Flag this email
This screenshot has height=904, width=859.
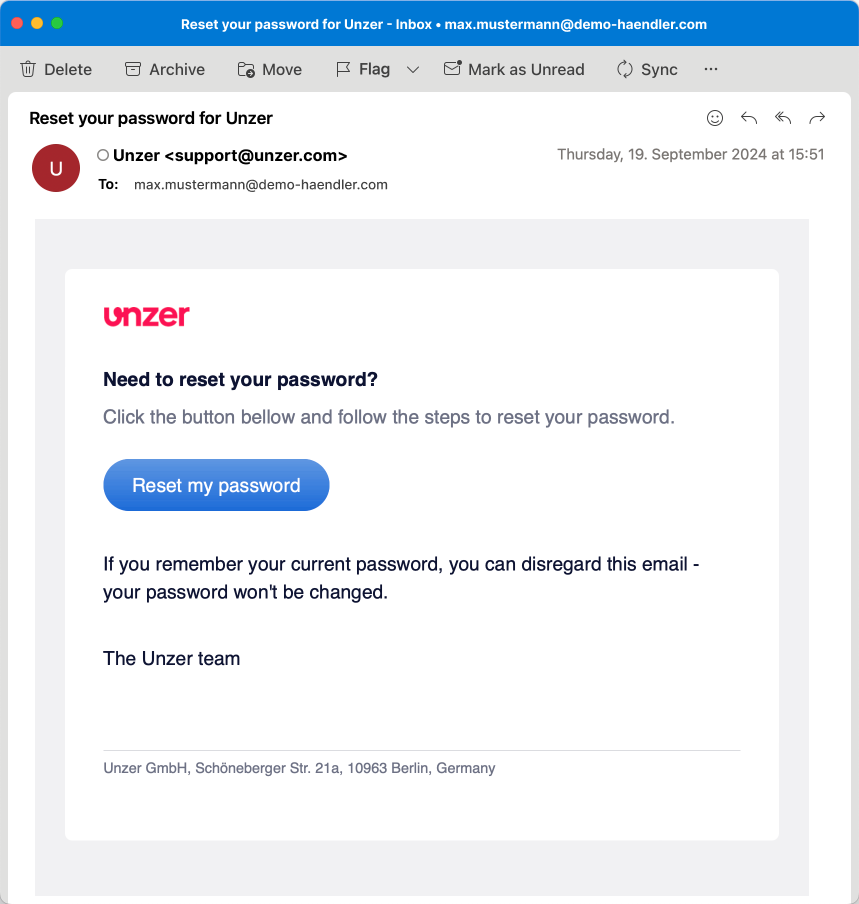[362, 69]
